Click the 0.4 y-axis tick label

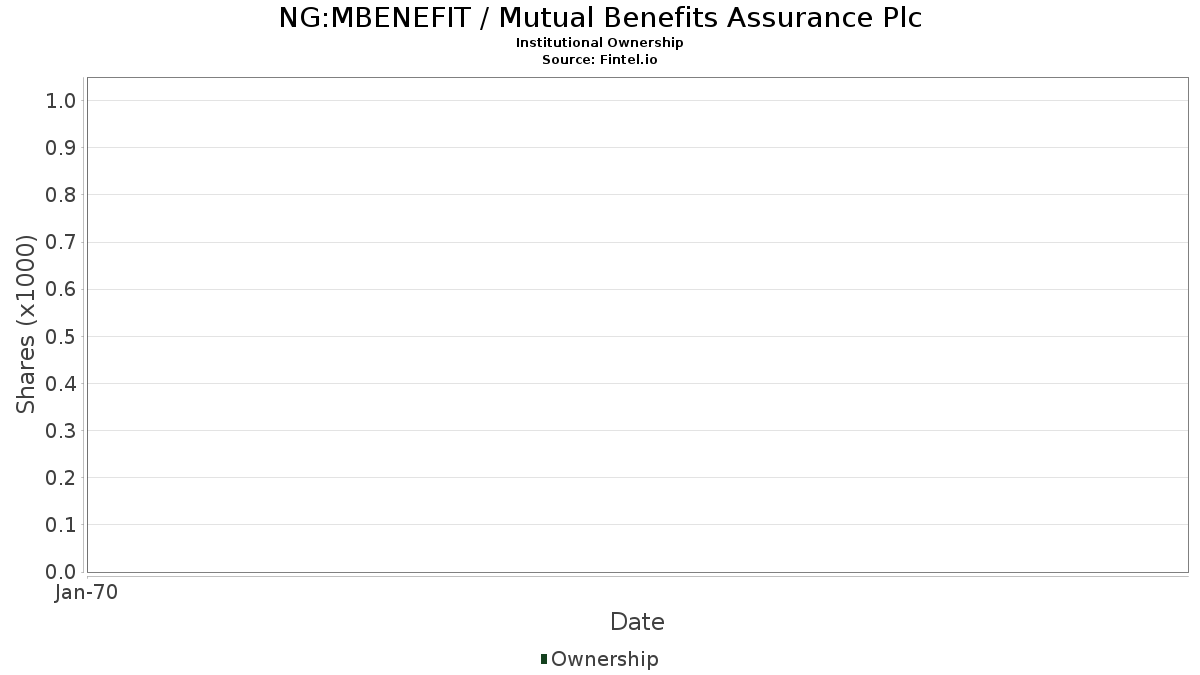pos(61,384)
